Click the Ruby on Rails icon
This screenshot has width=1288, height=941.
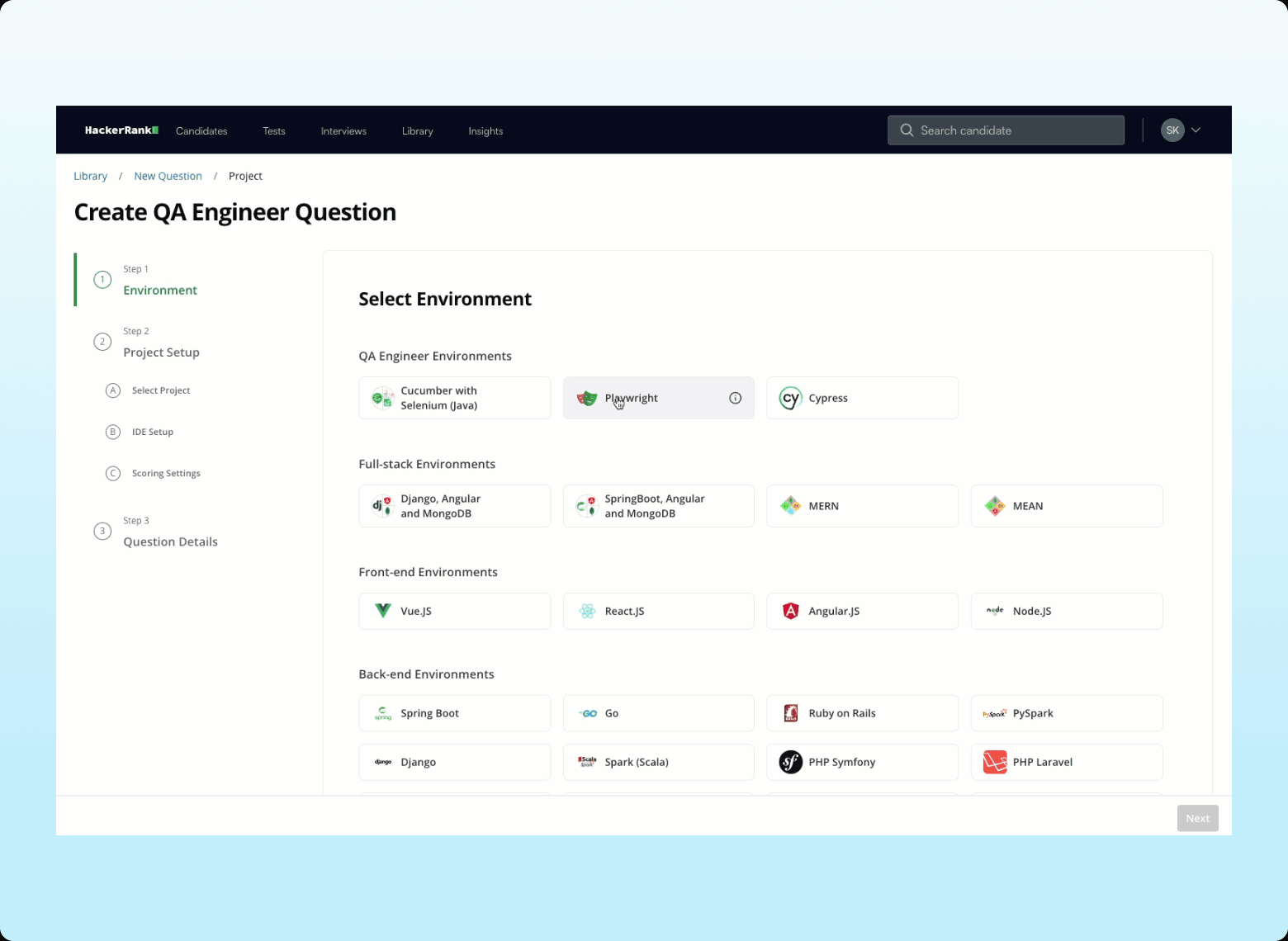click(x=791, y=713)
